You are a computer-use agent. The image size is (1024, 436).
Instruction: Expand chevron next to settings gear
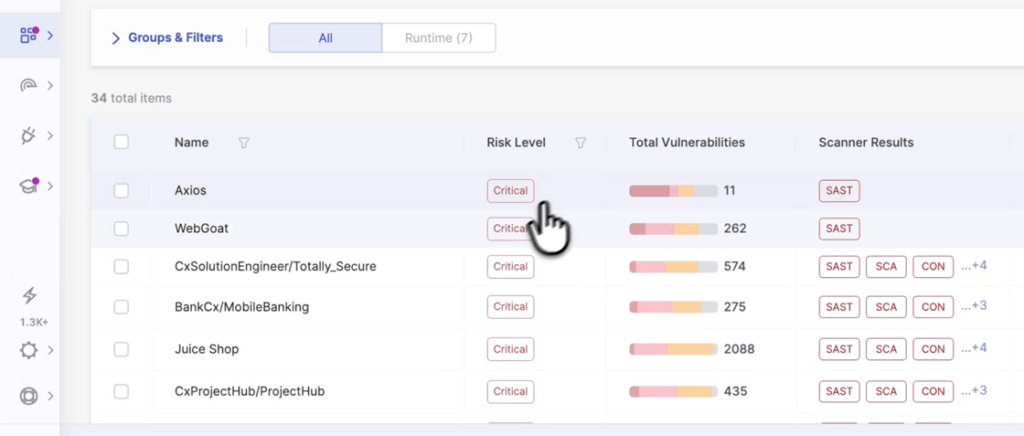pos(50,350)
